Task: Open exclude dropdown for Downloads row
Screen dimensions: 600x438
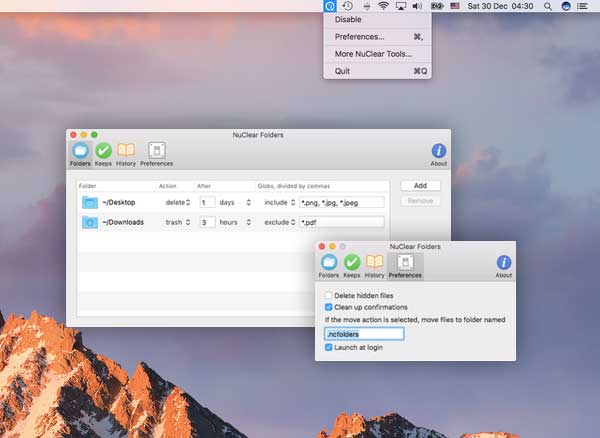Action: [279, 222]
